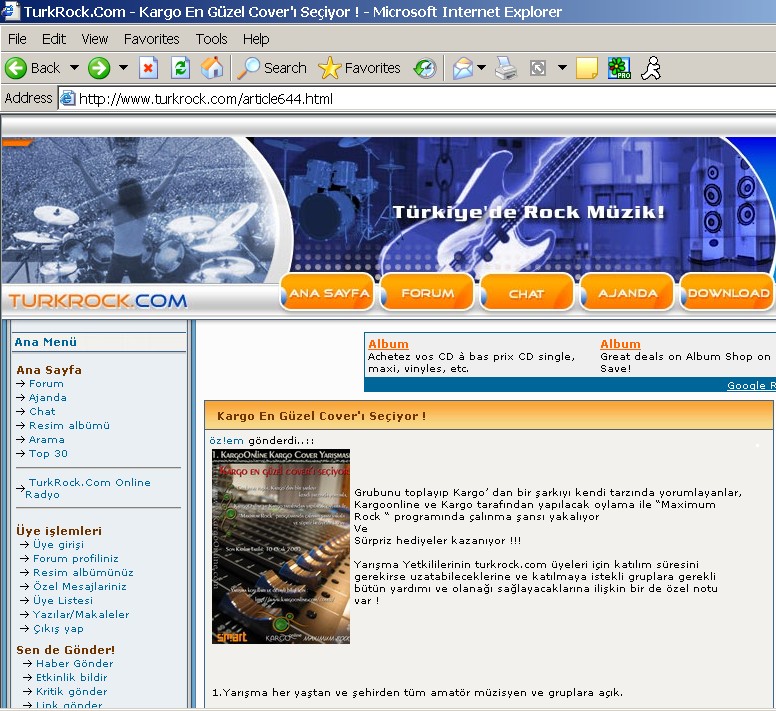
Task: Open the FORUM orange button
Action: (x=427, y=293)
